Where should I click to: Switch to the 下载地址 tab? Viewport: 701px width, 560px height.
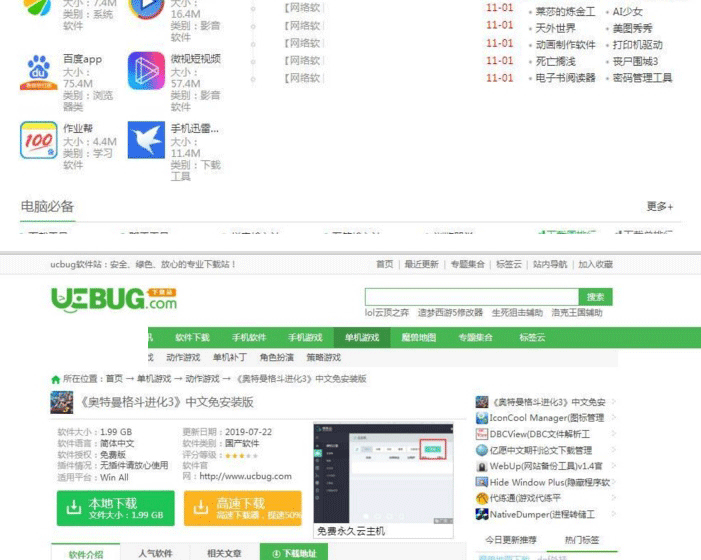[x=294, y=553]
